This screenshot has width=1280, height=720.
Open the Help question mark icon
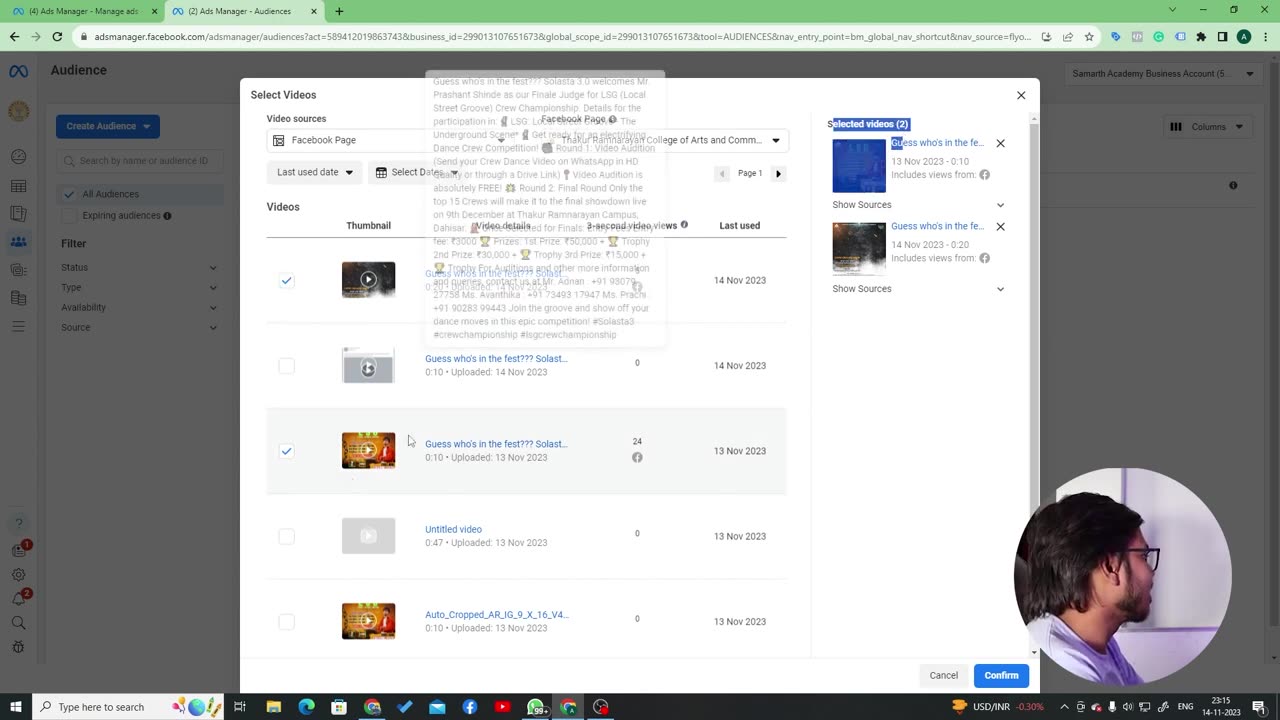[x=18, y=523]
